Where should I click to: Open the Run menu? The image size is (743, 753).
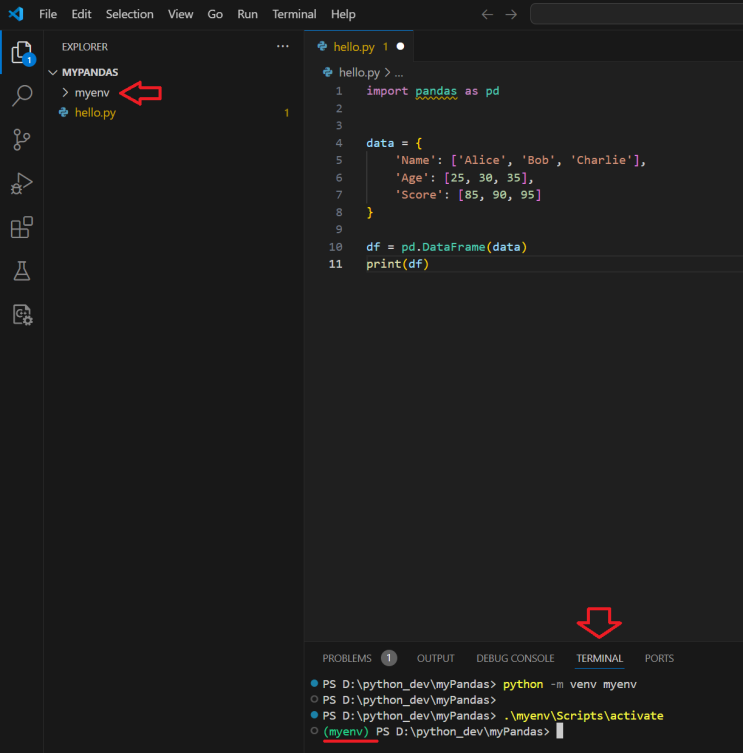247,14
